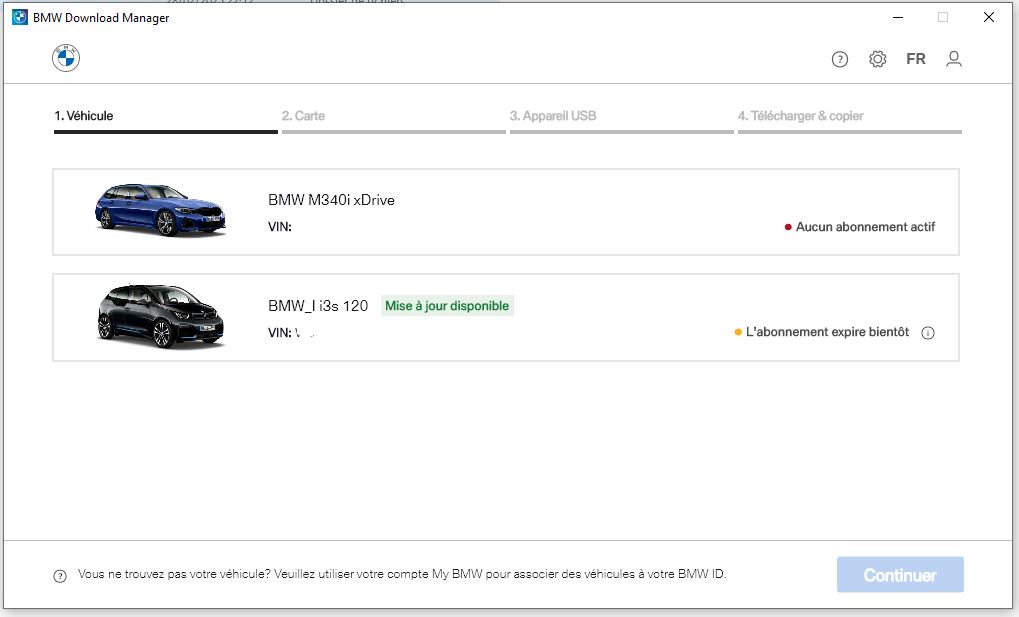Click the black BMW i3s car thumbnail

coord(160,316)
